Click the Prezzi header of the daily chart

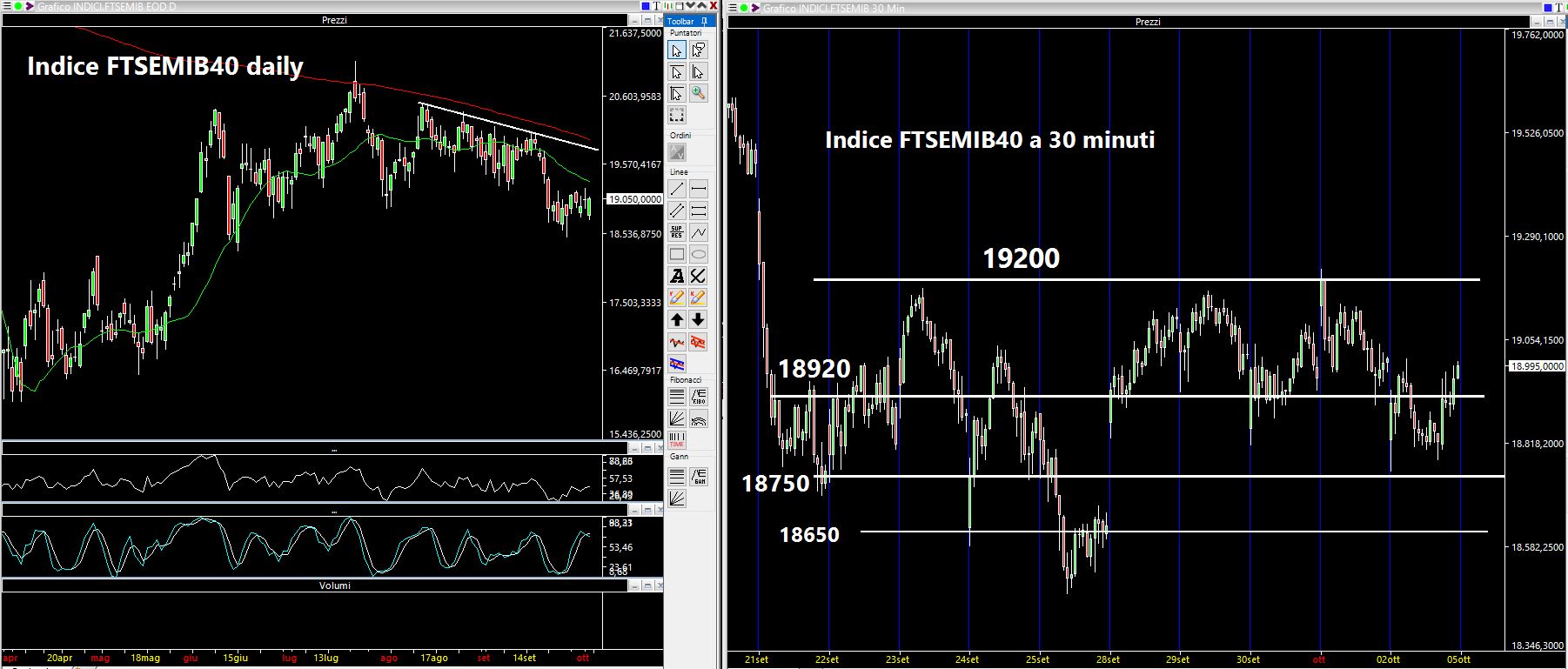coord(334,20)
